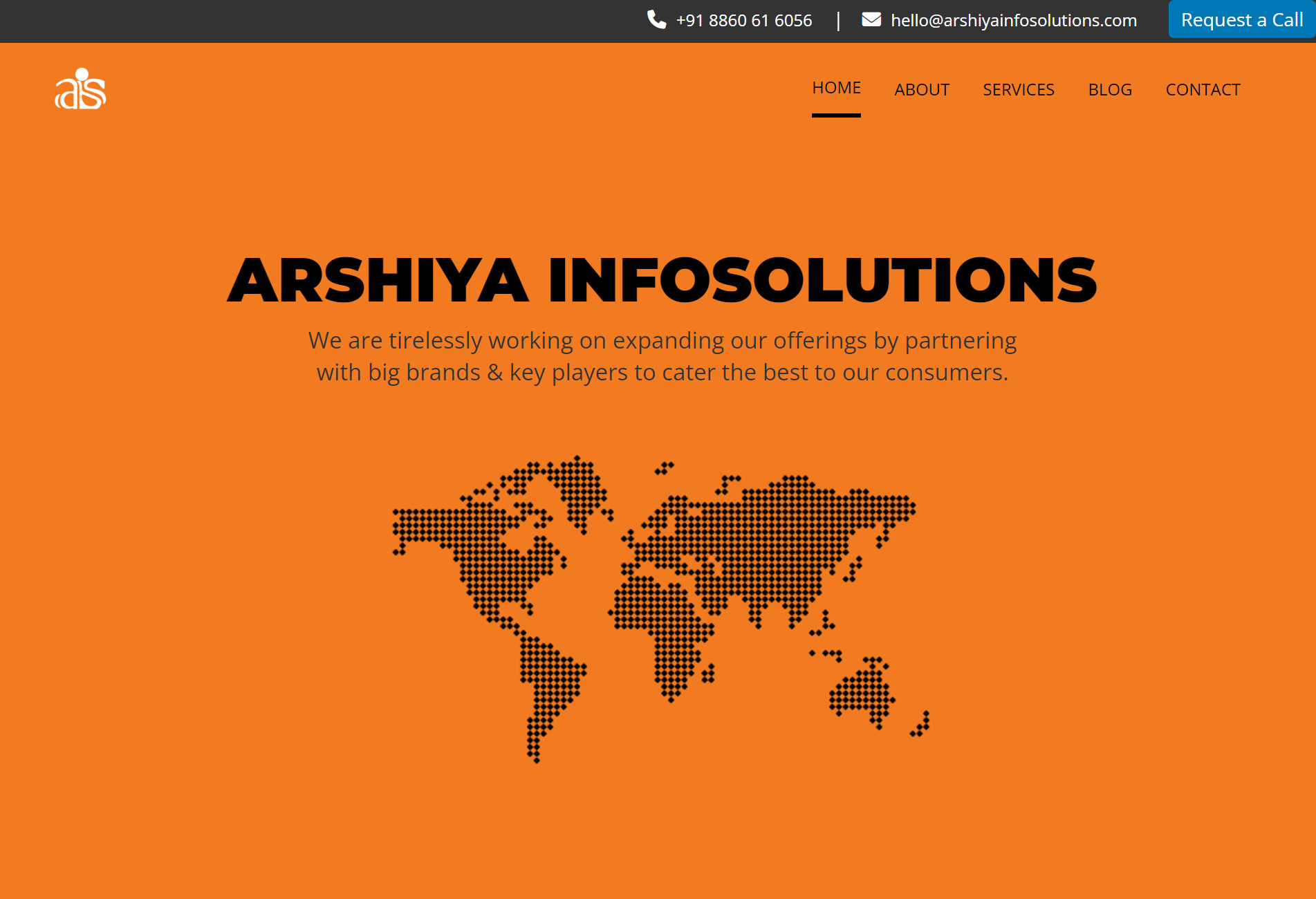Call the +91 8860 61 6056 number
Image resolution: width=1316 pixels, height=899 pixels.
coord(743,20)
